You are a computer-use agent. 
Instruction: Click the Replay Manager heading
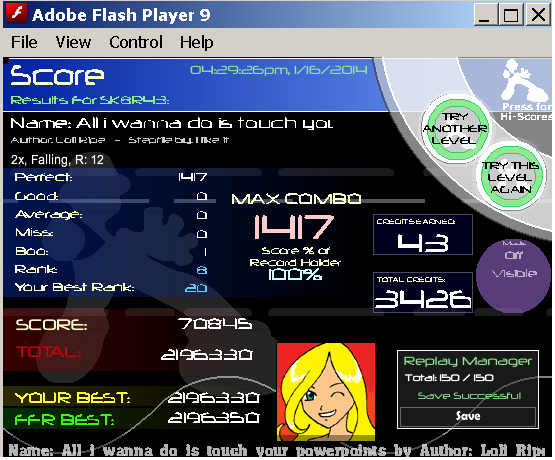pyautogui.click(x=468, y=361)
